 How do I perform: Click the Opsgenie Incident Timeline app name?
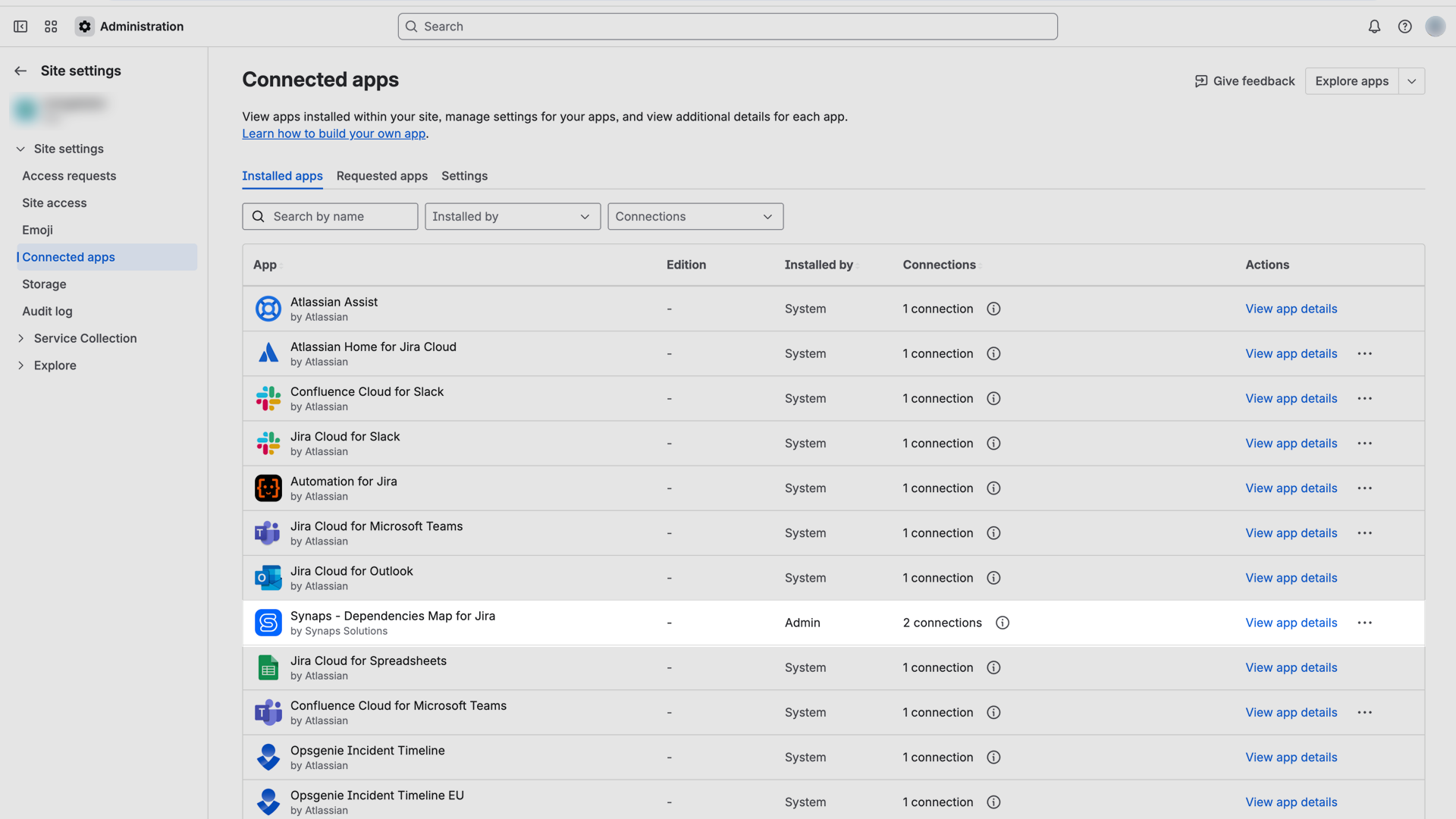367,750
